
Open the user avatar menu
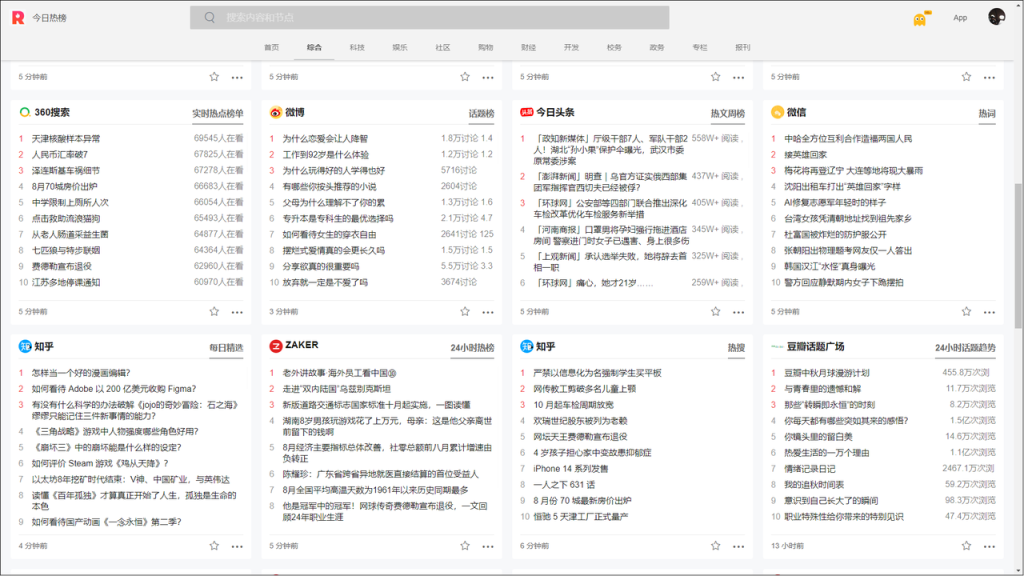[997, 17]
